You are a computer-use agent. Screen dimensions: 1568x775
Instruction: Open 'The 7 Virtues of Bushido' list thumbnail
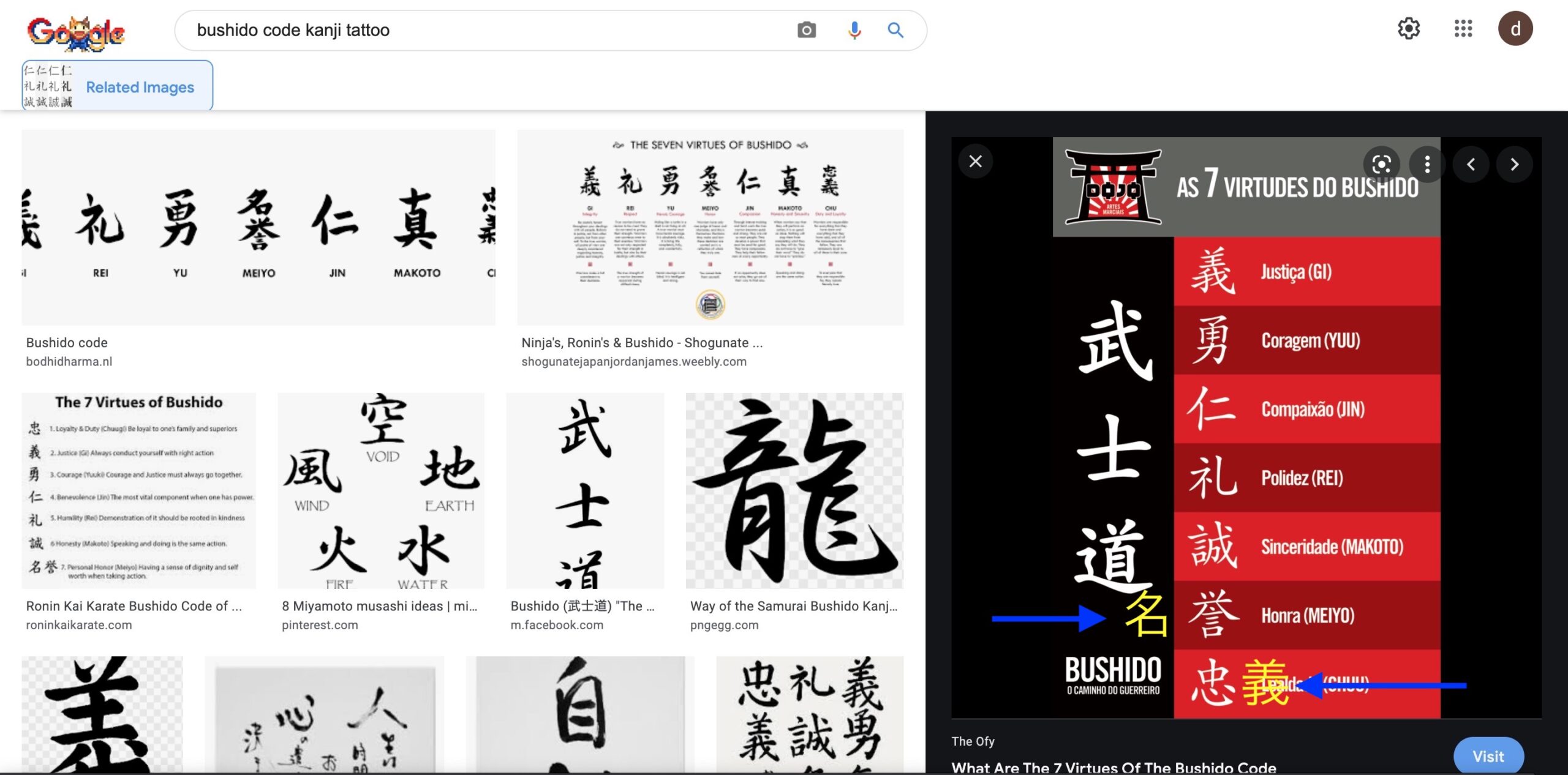(x=139, y=490)
